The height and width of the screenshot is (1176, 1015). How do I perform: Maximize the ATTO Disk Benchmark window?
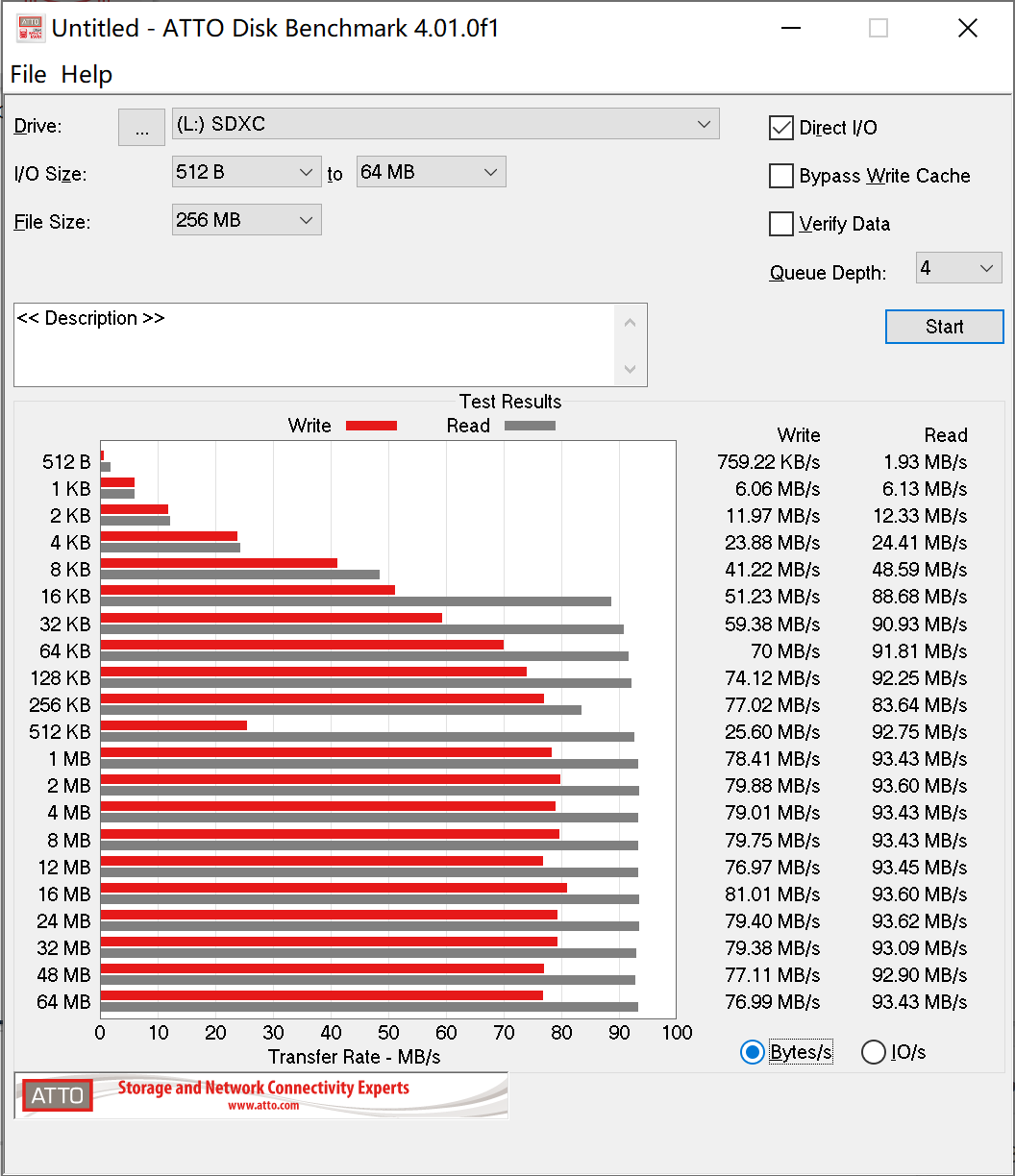[x=879, y=28]
